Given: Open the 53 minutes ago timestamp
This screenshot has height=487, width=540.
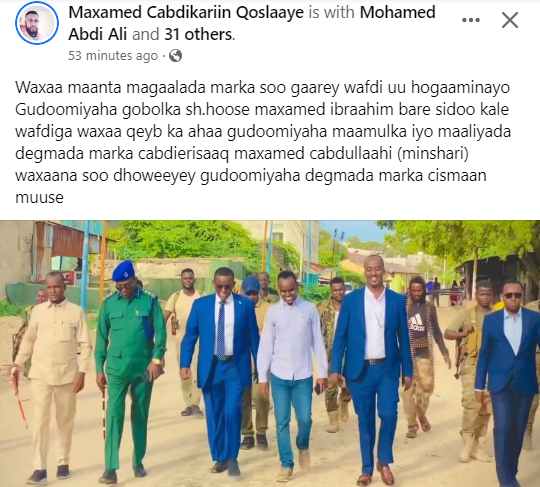Looking at the screenshot, I should 113,56.
